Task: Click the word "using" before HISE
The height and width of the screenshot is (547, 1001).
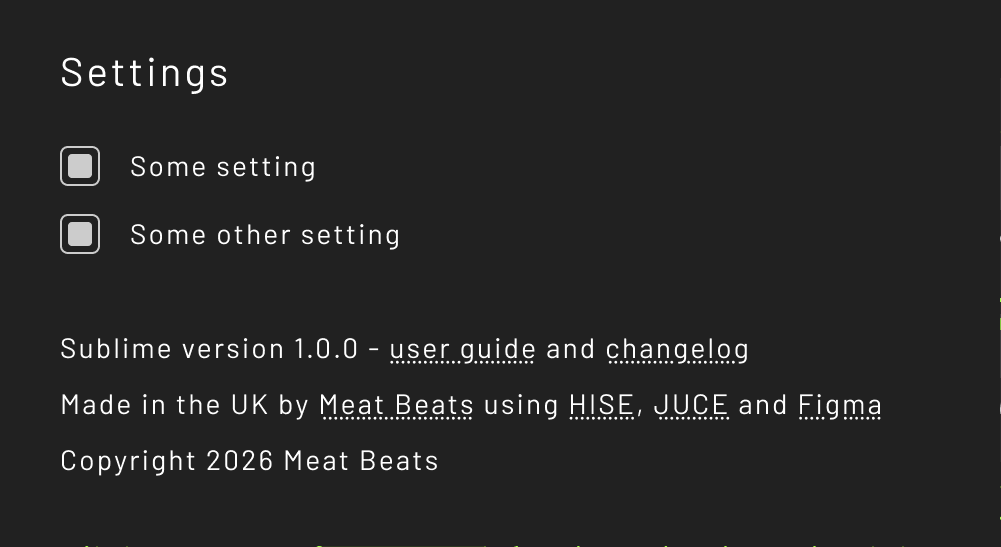Action: 521,405
